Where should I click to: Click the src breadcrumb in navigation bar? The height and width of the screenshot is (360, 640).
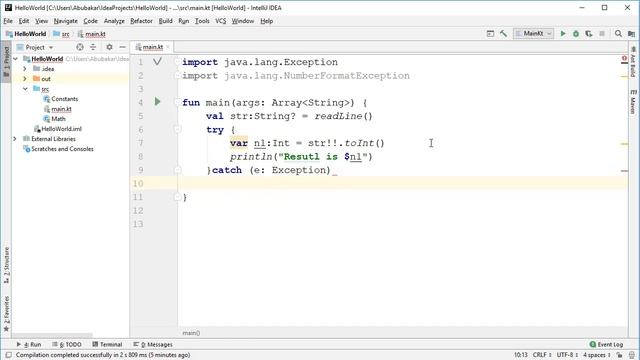pos(62,34)
